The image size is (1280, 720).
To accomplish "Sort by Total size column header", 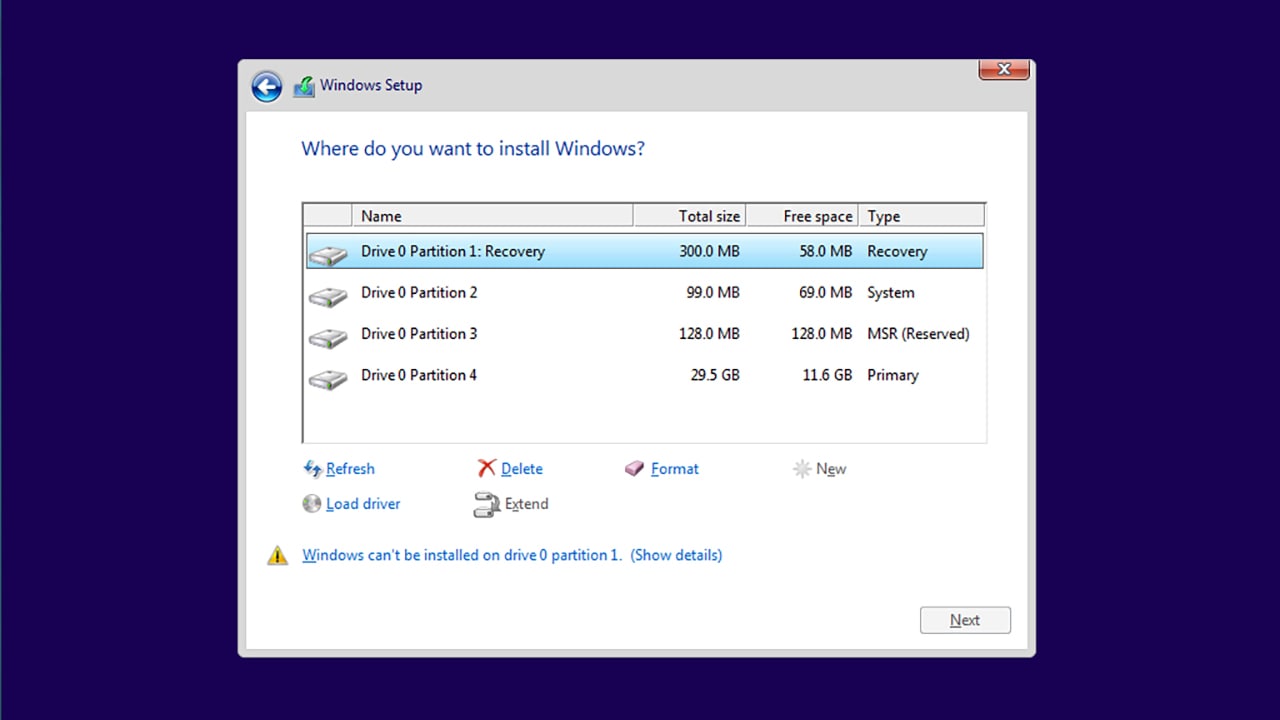I will pos(689,216).
